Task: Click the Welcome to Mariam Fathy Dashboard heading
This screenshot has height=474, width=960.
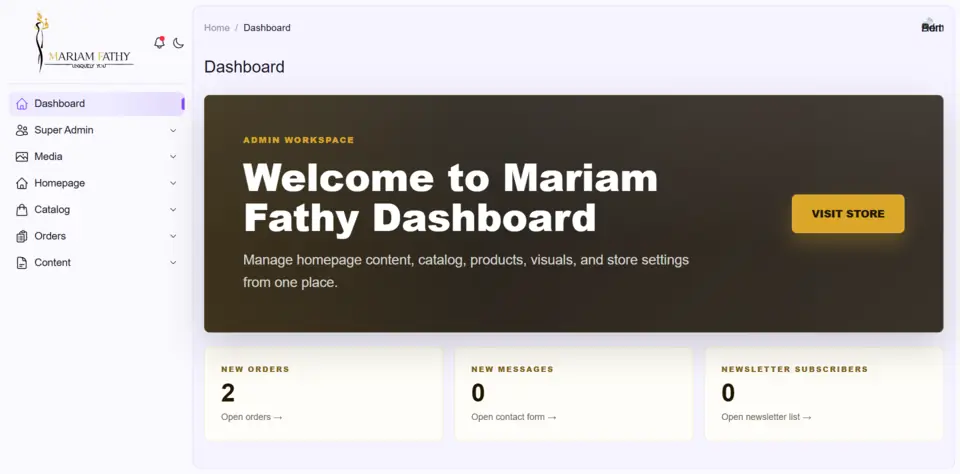Action: click(451, 197)
